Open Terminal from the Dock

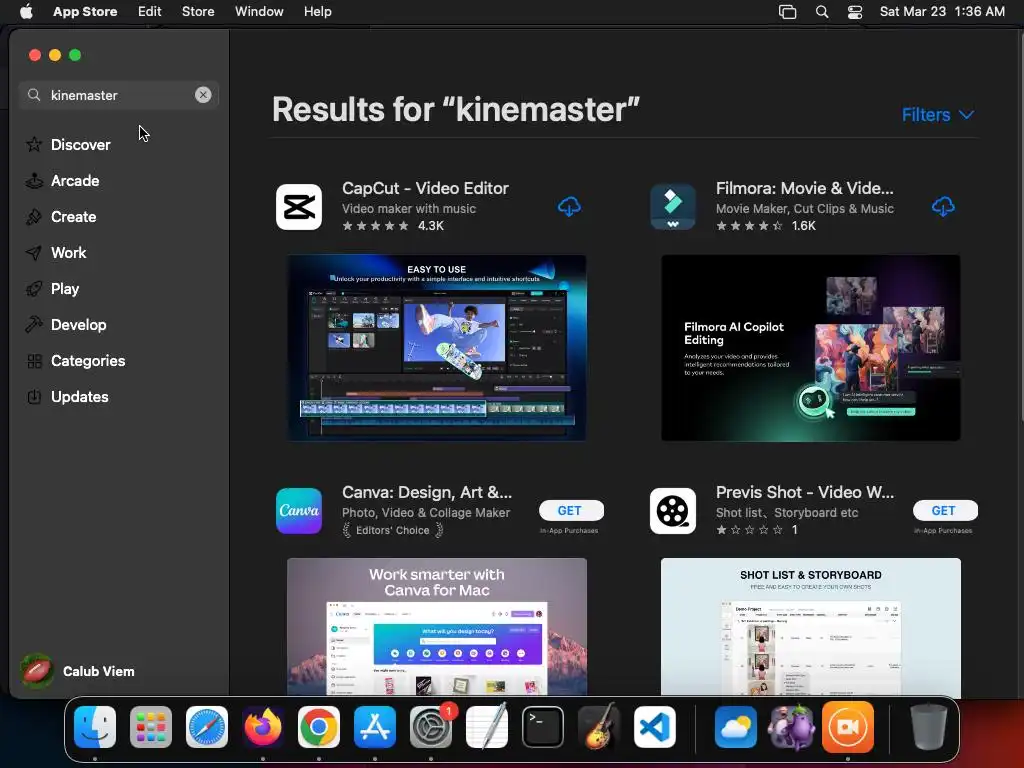coord(543,727)
